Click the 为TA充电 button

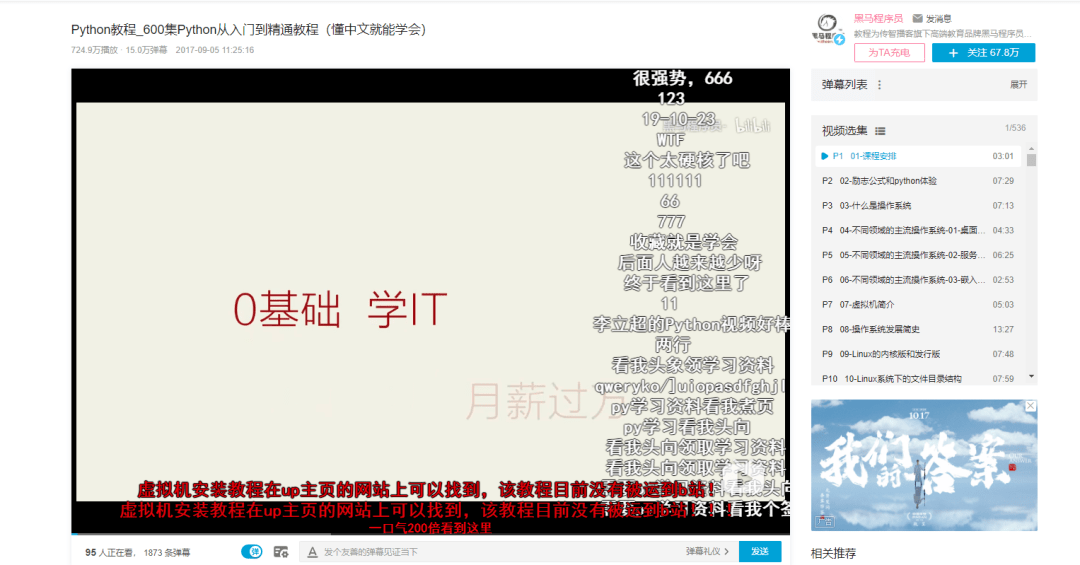tap(889, 52)
